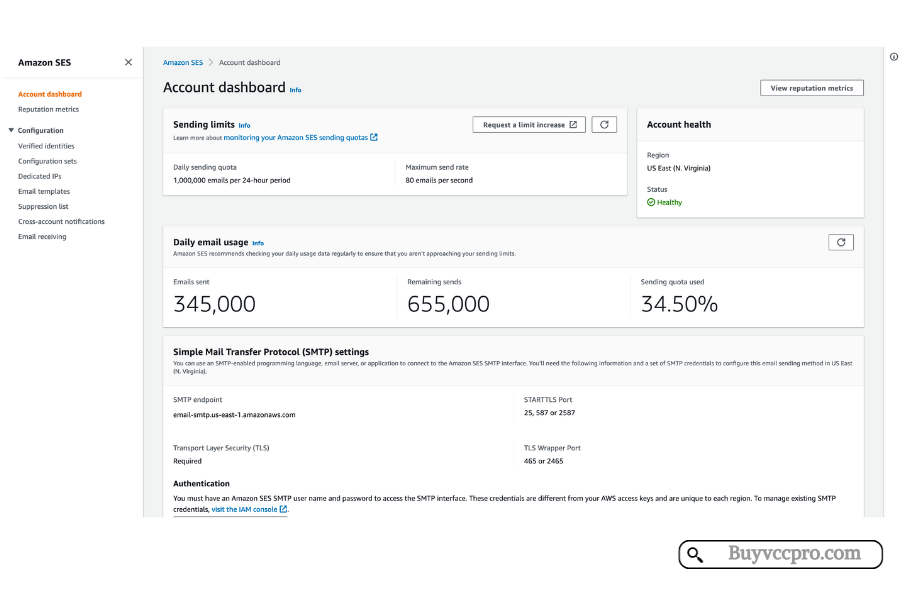This screenshot has width=900, height=600.
Task: Click Info link next to Account dashboard
Action: tap(295, 90)
